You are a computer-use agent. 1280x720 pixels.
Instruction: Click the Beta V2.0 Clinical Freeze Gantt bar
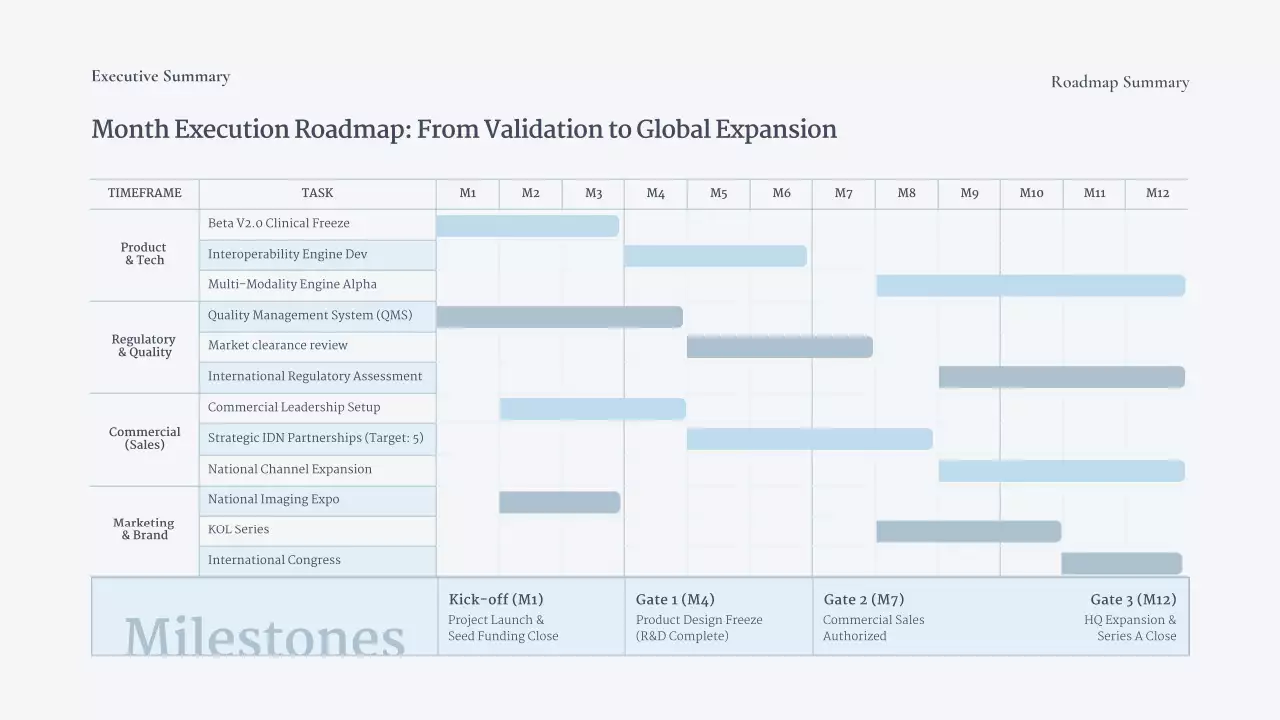[x=527, y=226]
